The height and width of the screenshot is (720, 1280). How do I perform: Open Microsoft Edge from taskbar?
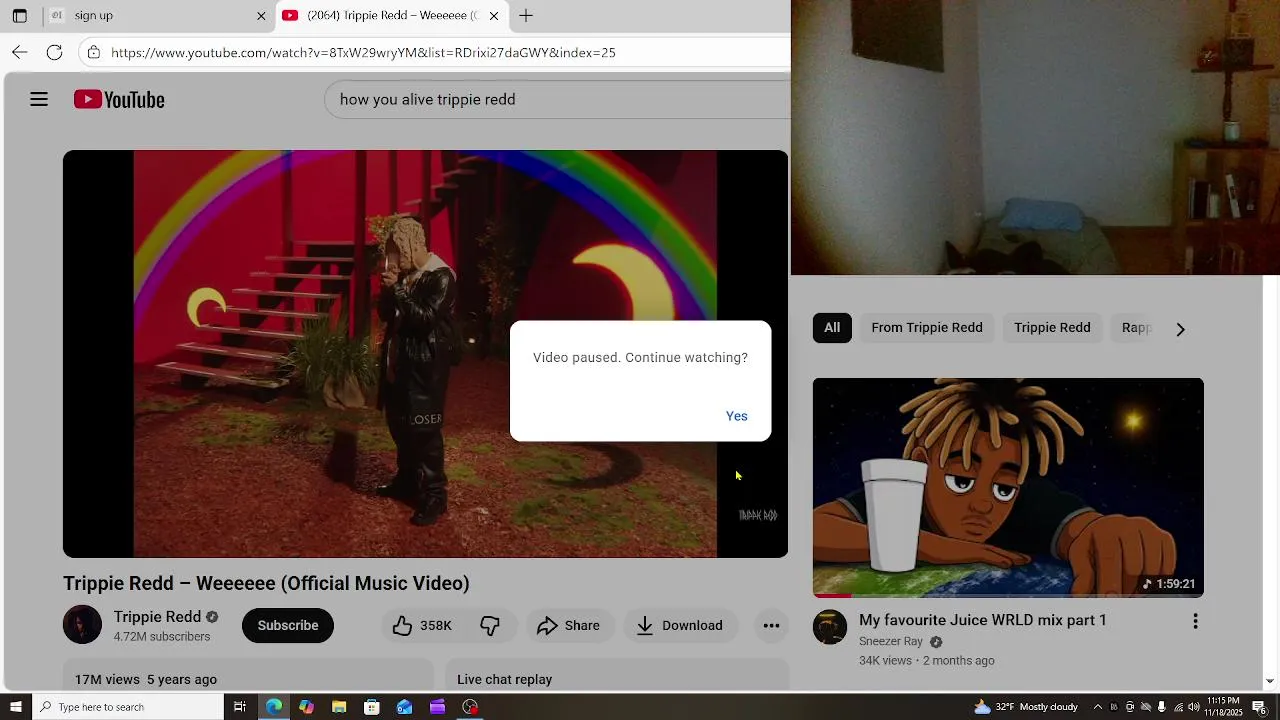click(273, 707)
